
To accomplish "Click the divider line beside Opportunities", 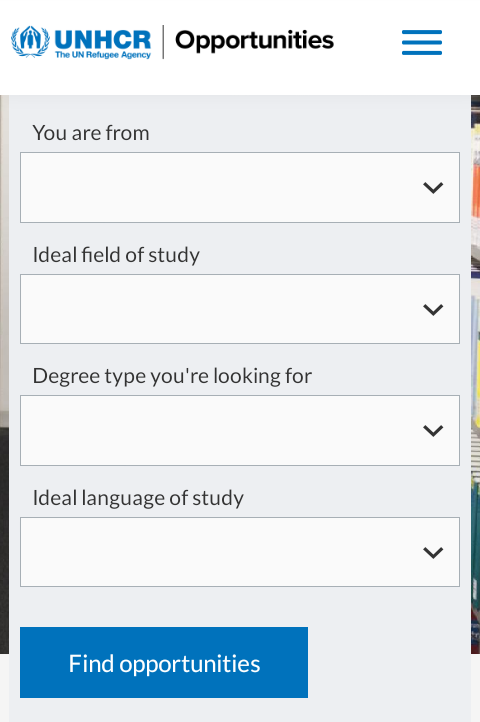I will [163, 42].
